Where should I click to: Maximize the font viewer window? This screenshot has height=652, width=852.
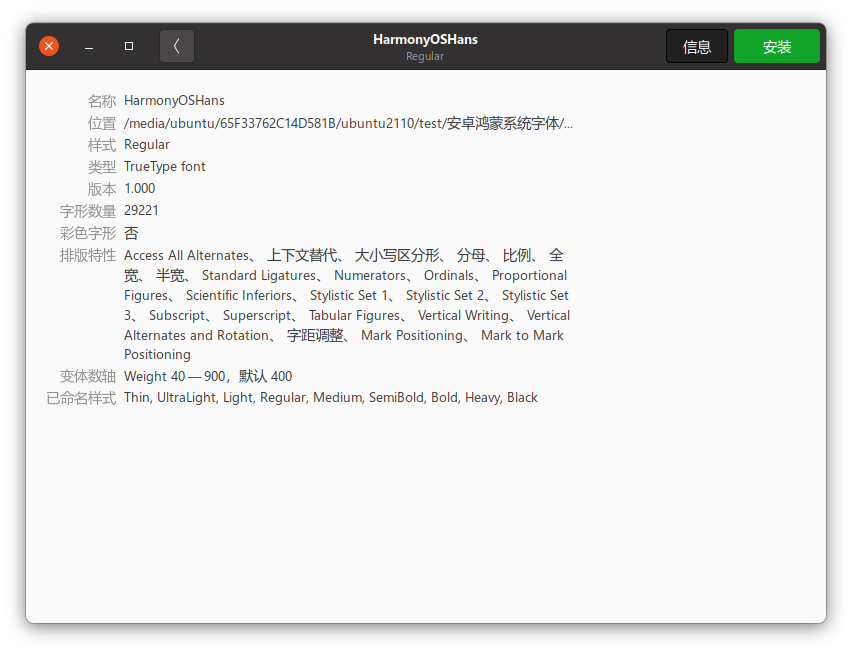129,46
